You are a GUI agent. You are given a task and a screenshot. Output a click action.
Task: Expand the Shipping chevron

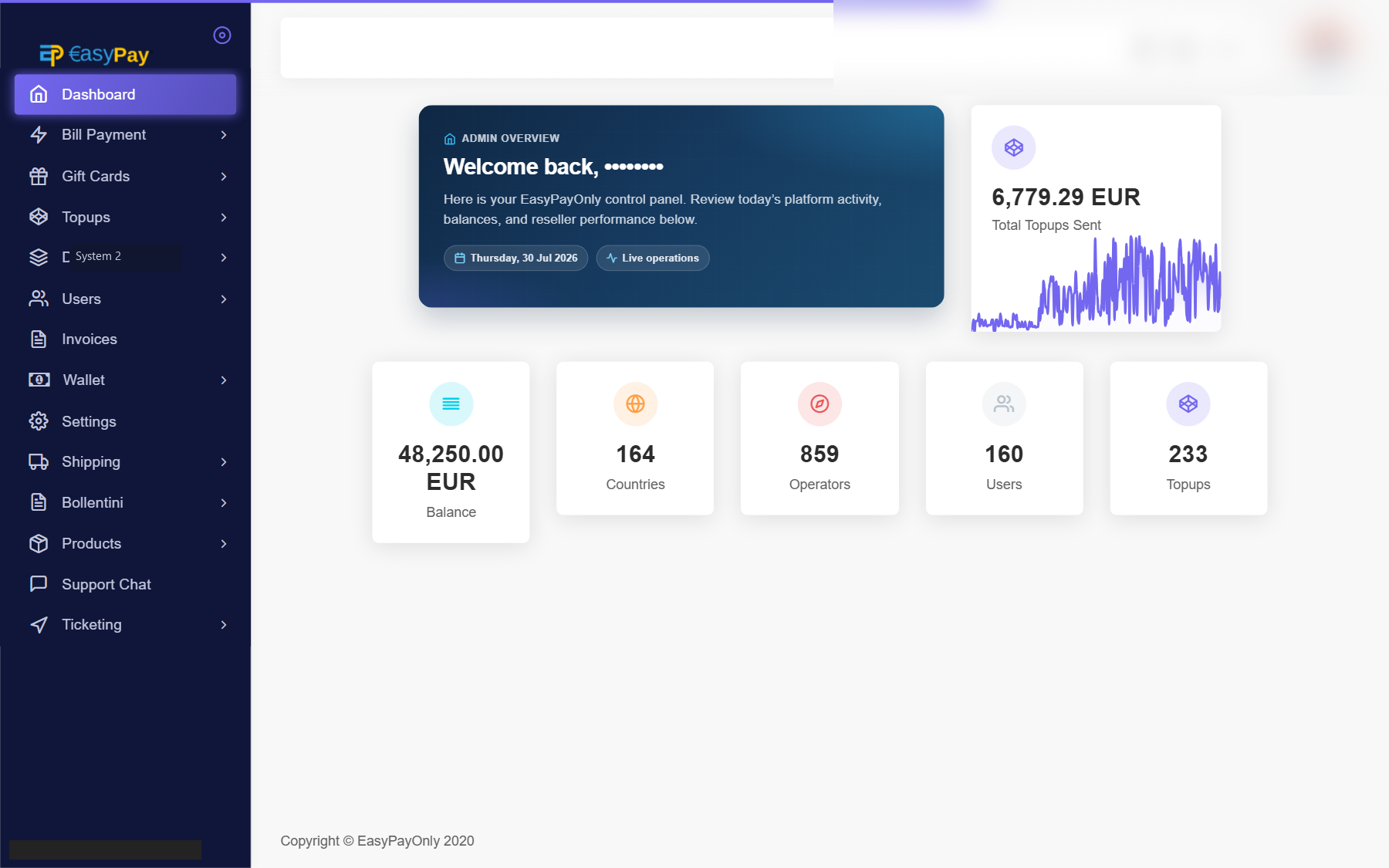click(x=224, y=461)
